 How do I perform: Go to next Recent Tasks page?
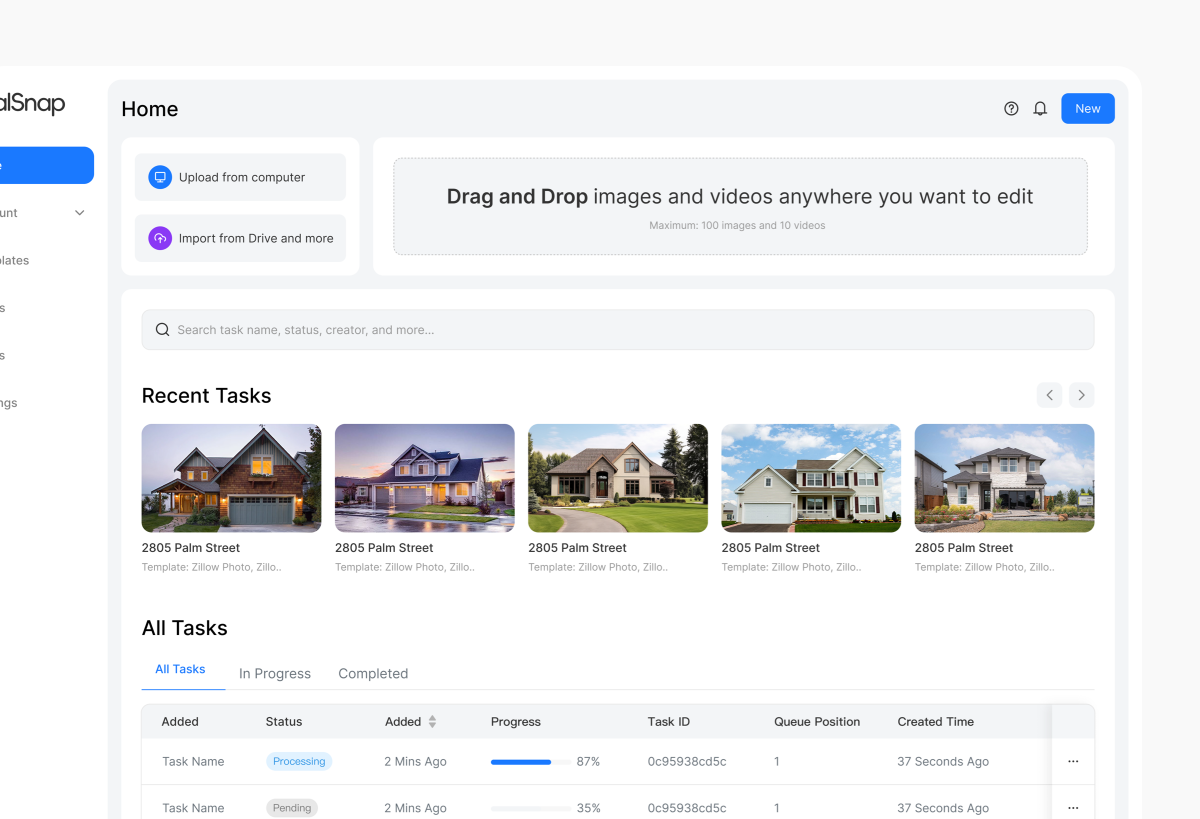click(1081, 395)
